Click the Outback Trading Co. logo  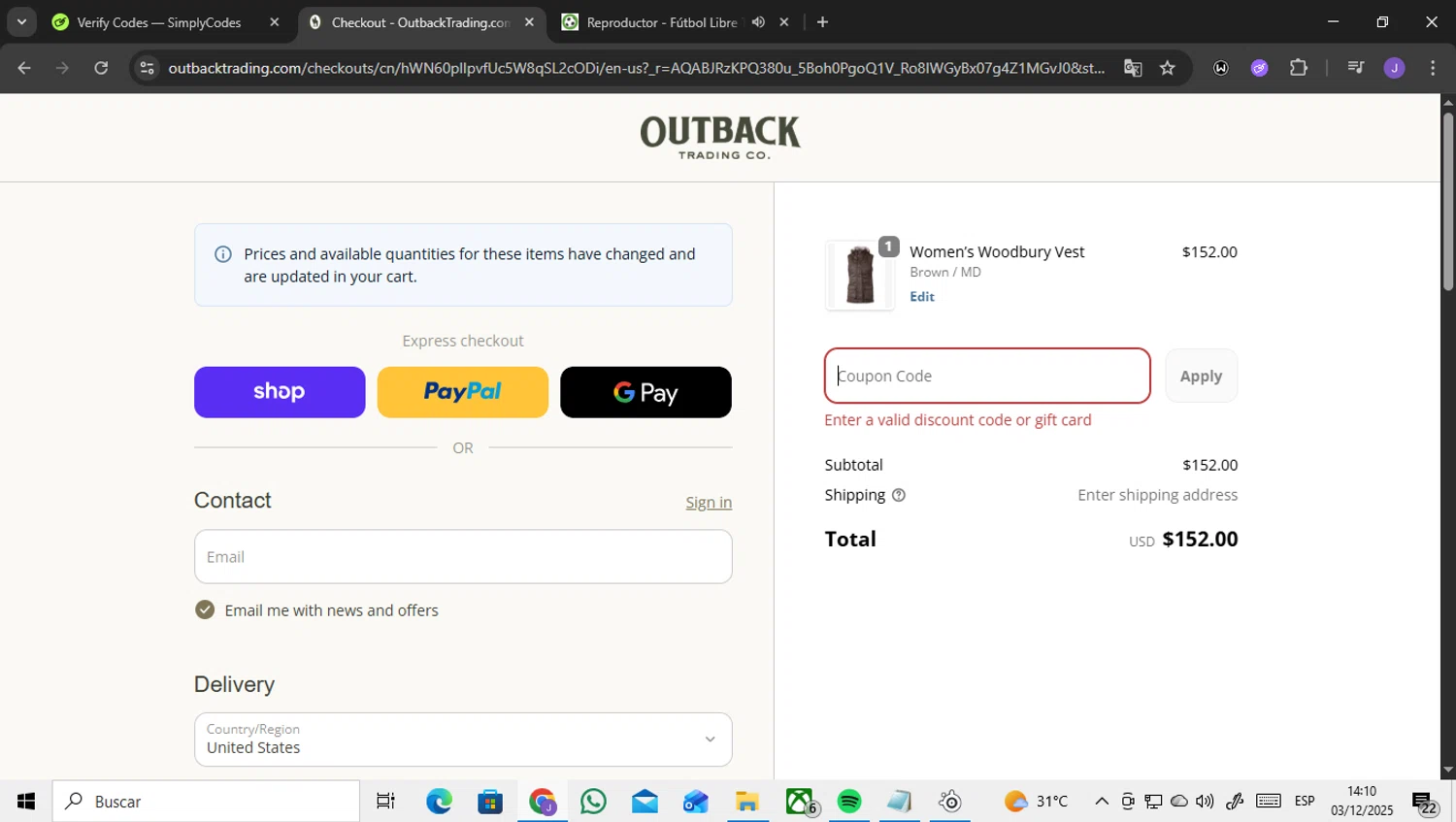point(720,137)
